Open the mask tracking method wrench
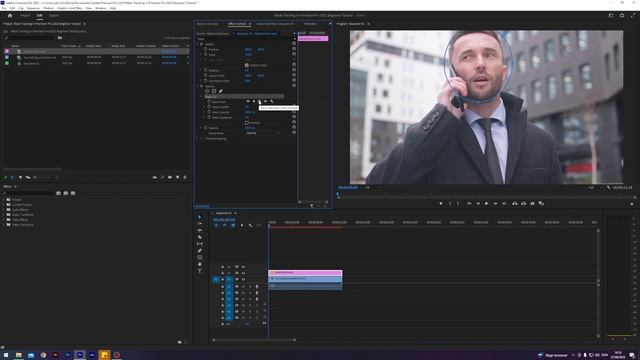The image size is (640, 360). click(x=272, y=101)
